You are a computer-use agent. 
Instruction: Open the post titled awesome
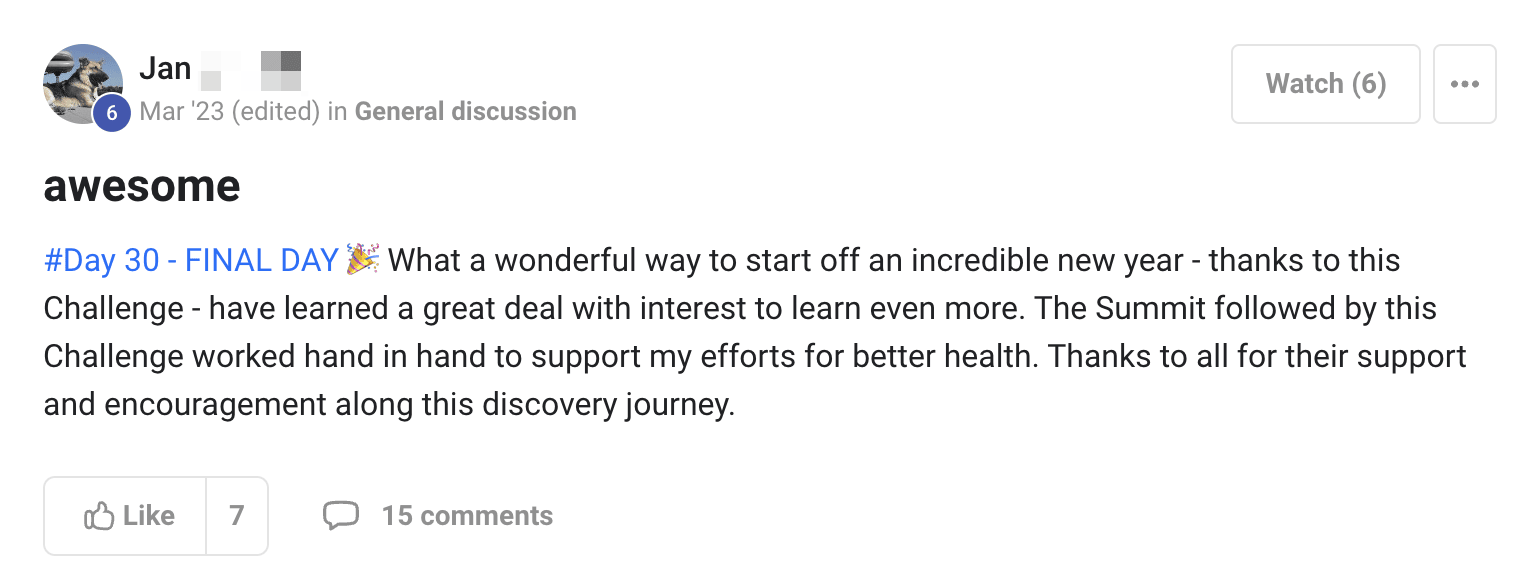pyautogui.click(x=142, y=185)
